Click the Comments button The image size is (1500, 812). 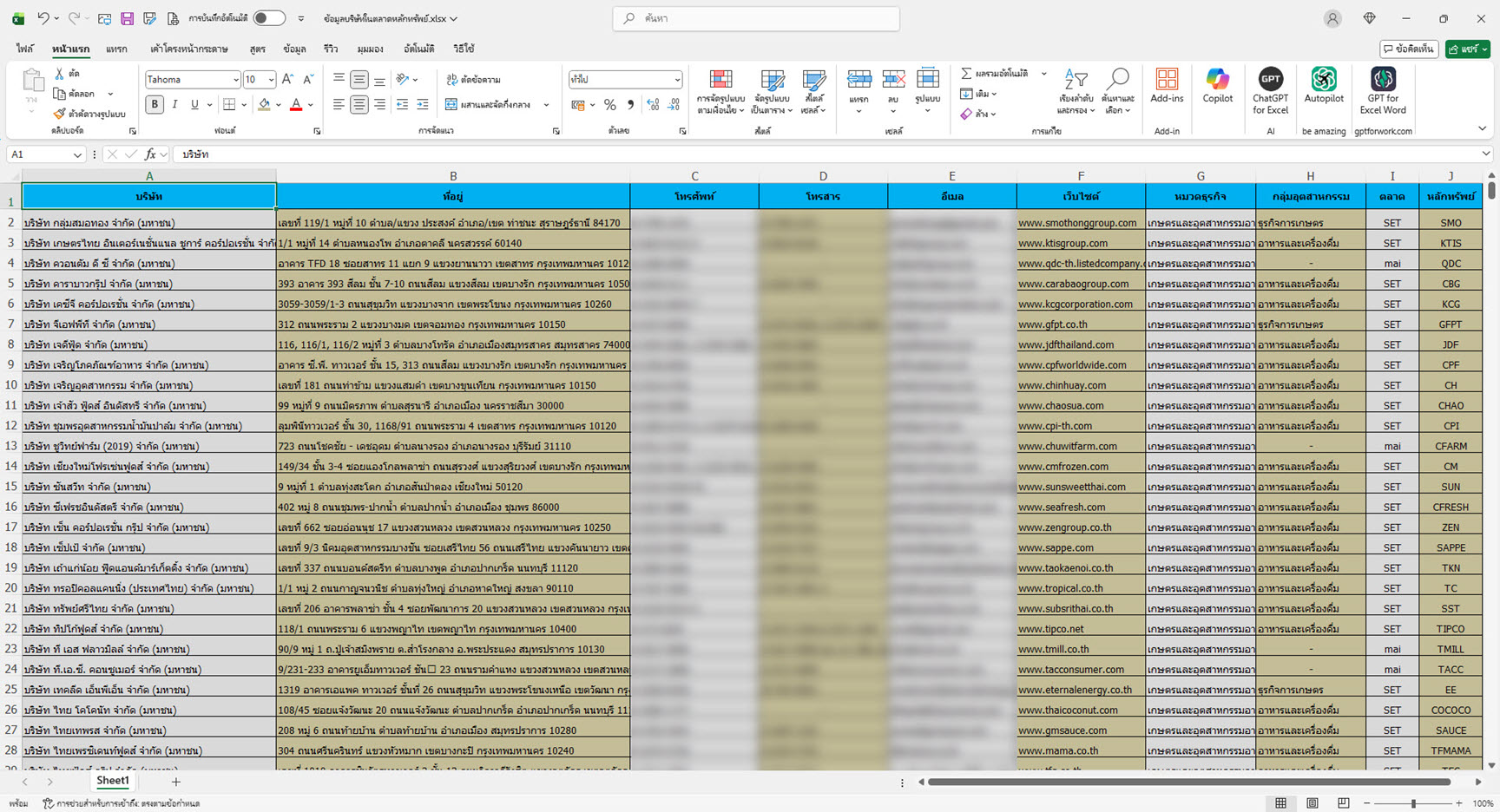[1409, 49]
